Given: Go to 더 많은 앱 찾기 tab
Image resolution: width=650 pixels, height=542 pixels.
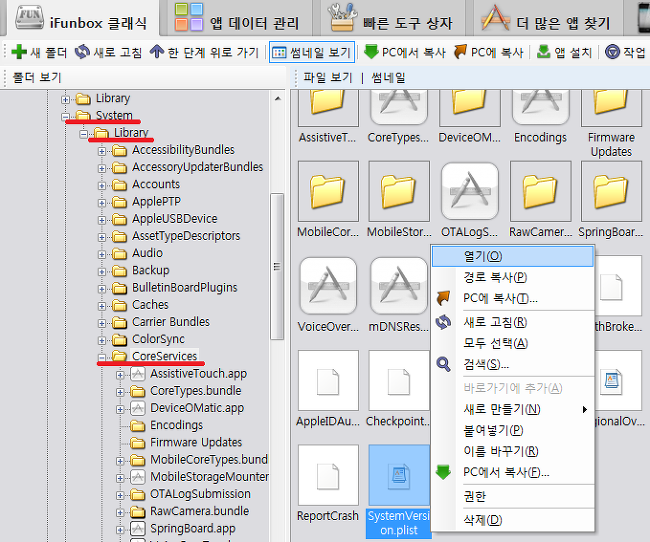Looking at the screenshot, I should coord(545,19).
